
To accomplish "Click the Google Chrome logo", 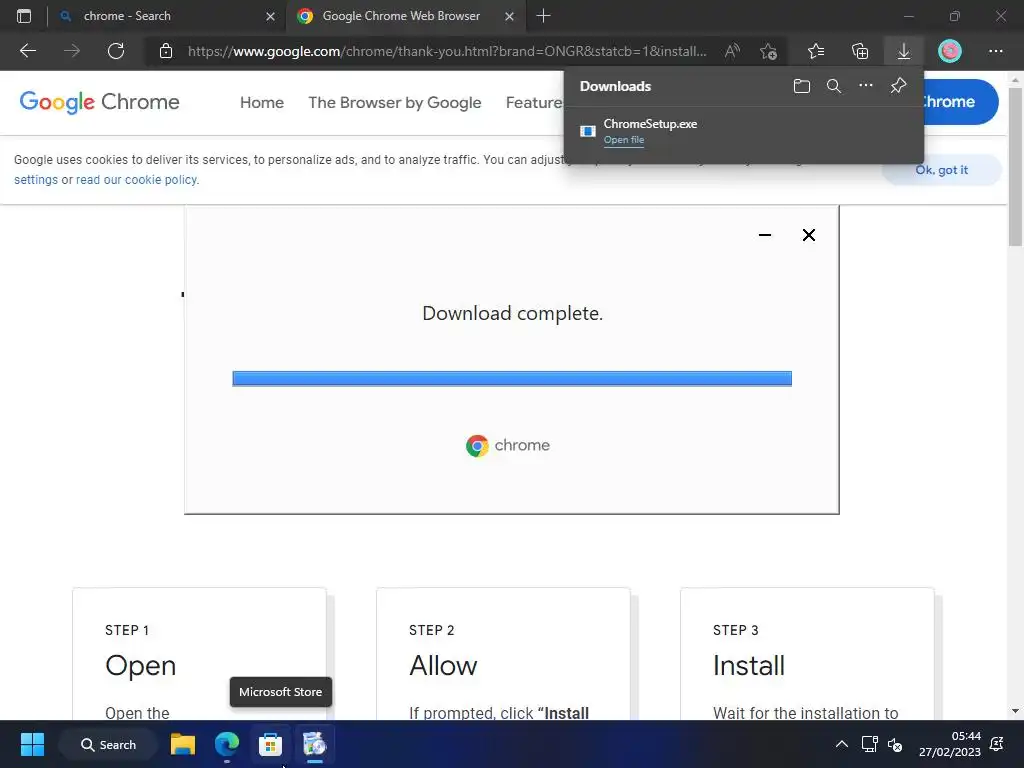I will [x=99, y=102].
